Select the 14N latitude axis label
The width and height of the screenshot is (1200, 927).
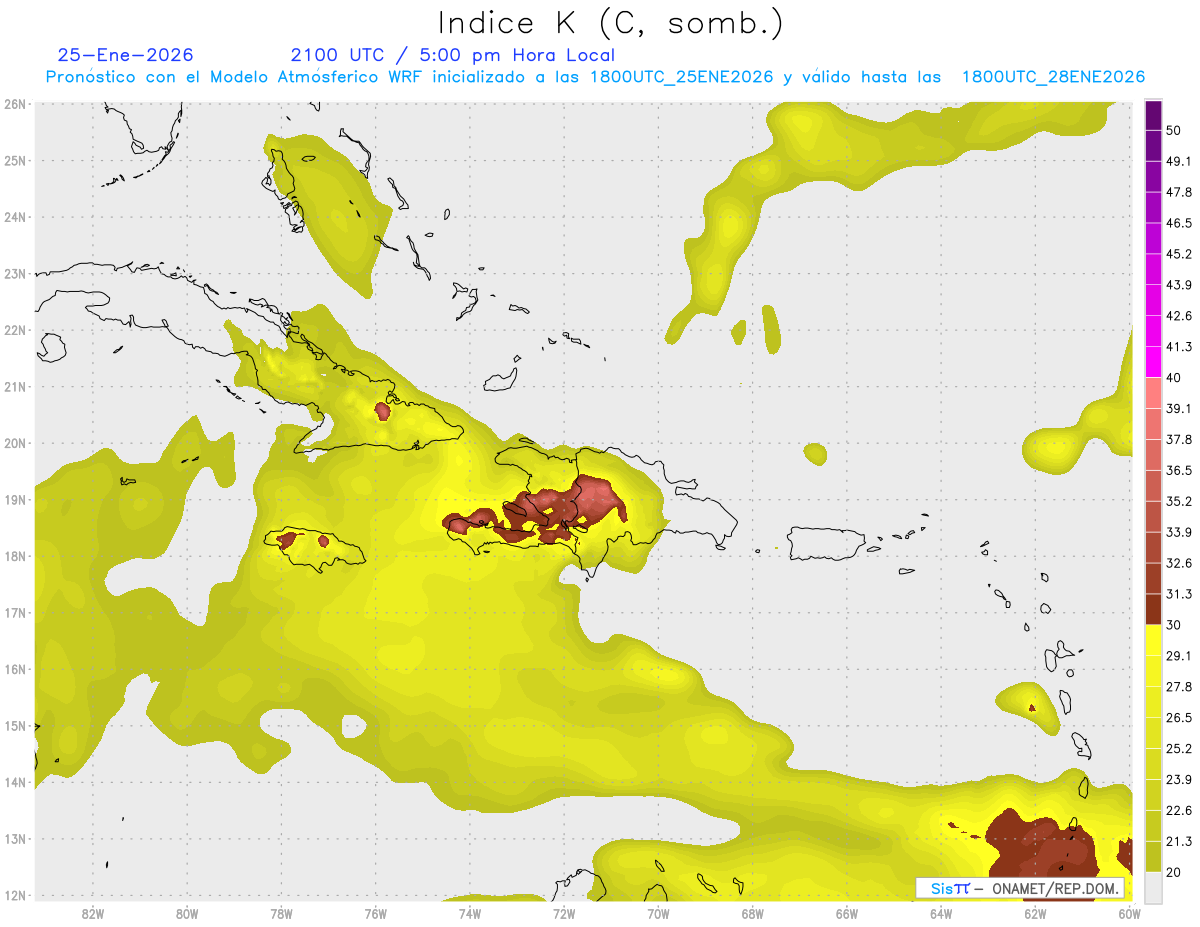click(x=15, y=782)
